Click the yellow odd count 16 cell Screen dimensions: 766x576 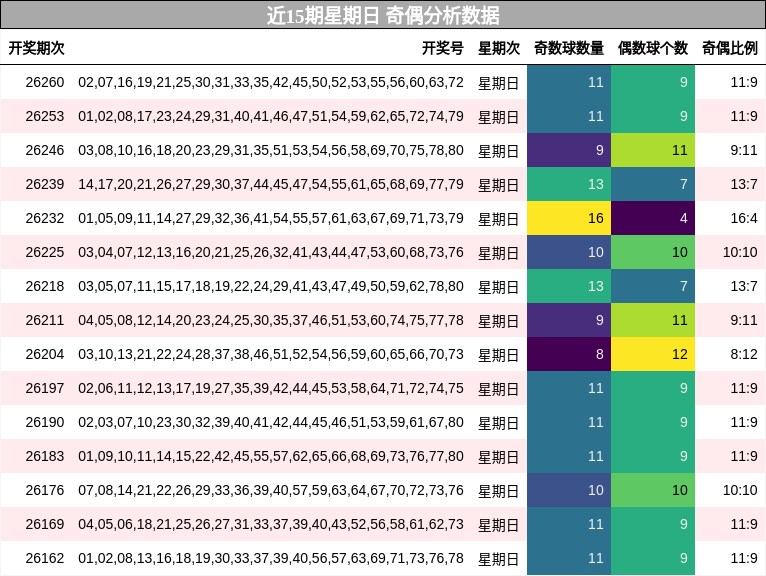tap(569, 218)
